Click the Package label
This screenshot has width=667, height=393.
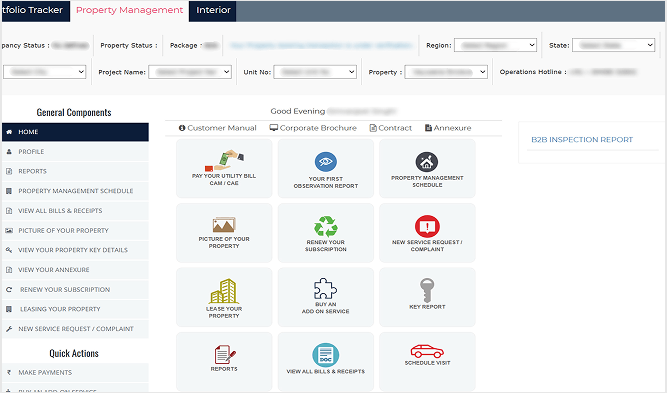pos(185,46)
